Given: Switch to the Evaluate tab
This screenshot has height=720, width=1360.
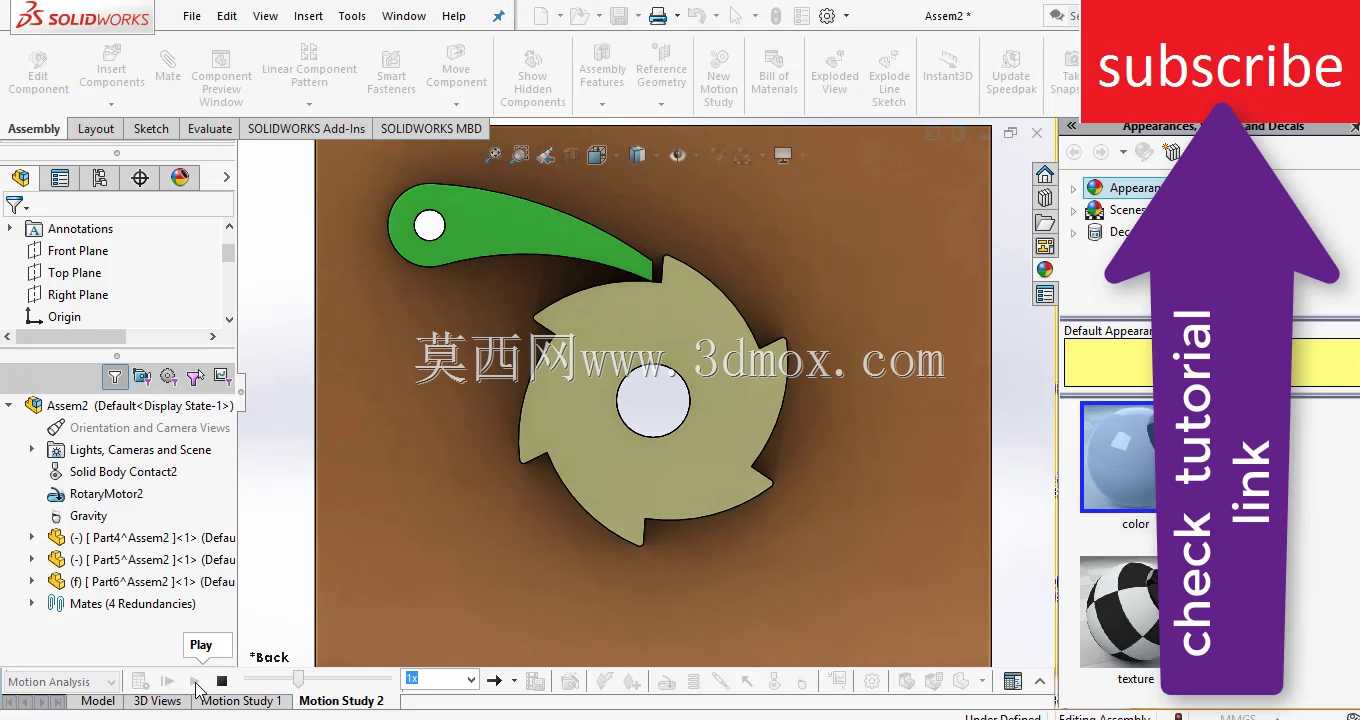Looking at the screenshot, I should (x=210, y=129).
